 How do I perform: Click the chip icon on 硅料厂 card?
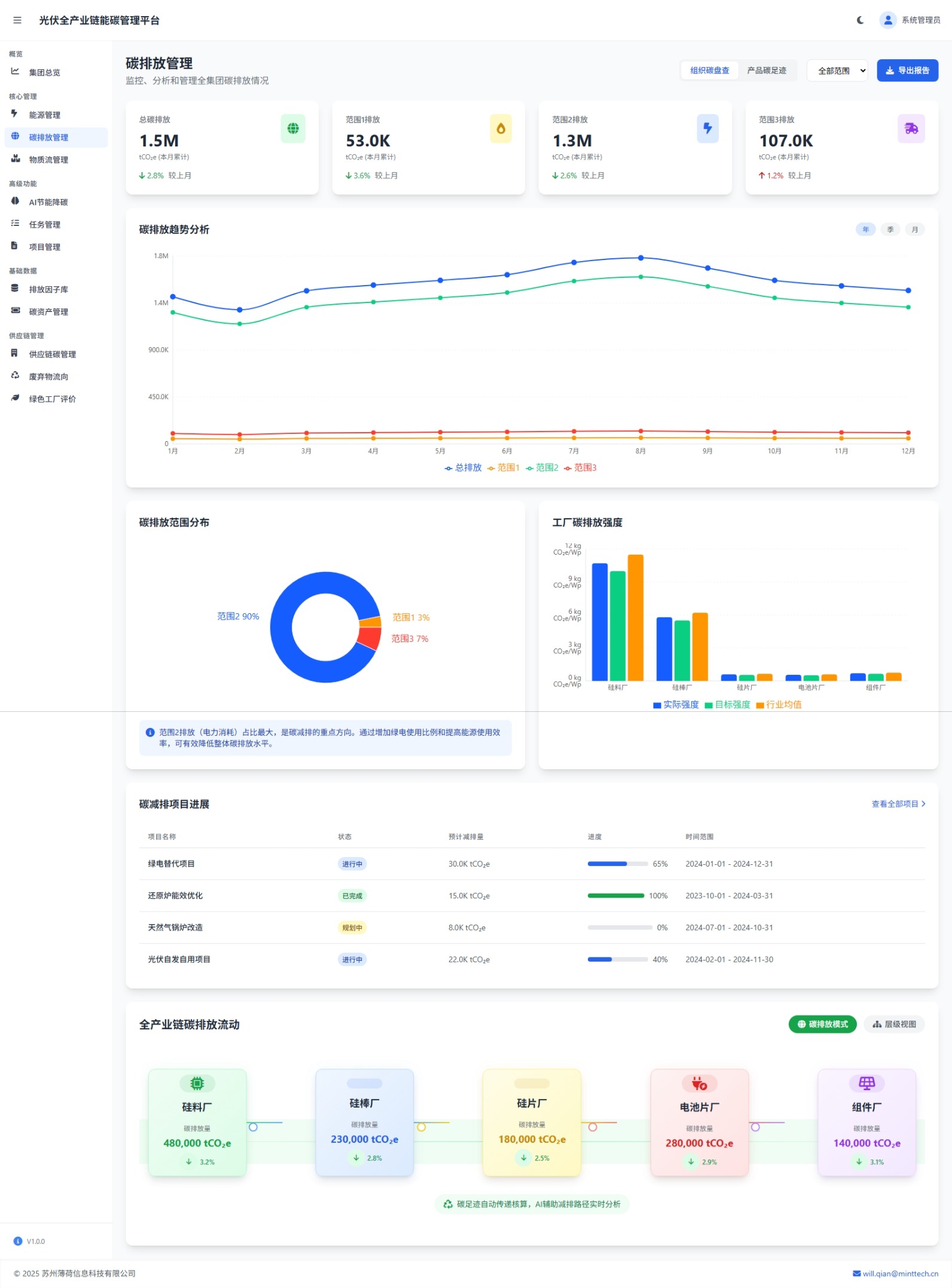[x=197, y=1083]
